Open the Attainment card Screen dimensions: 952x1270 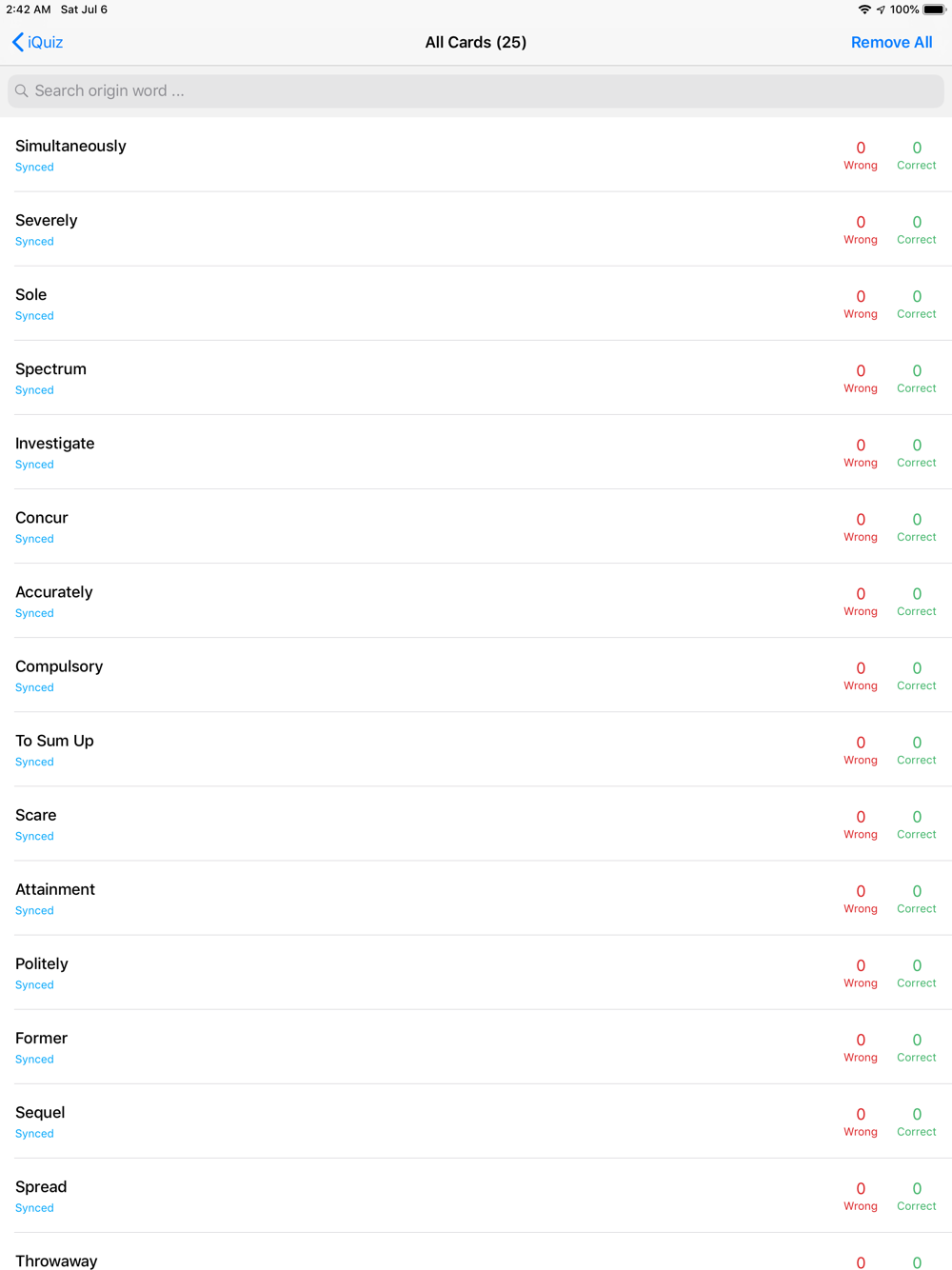click(x=476, y=897)
